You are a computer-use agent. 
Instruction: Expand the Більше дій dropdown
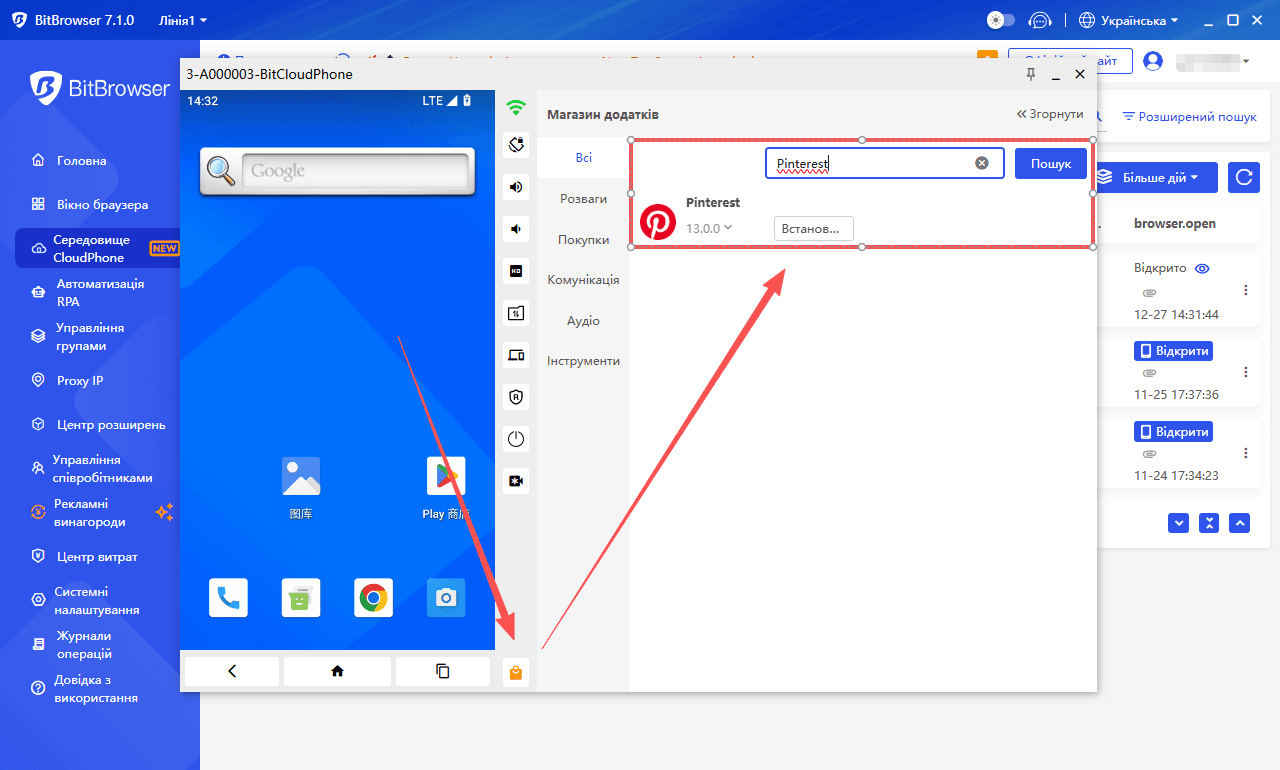point(1156,177)
